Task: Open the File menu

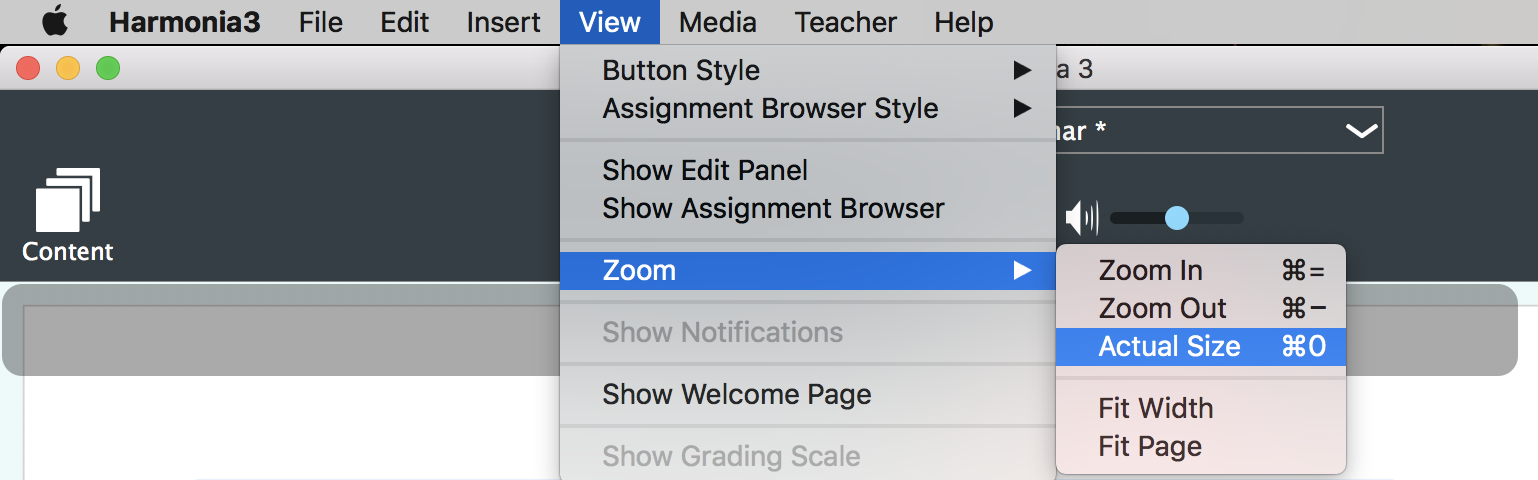Action: click(x=321, y=22)
